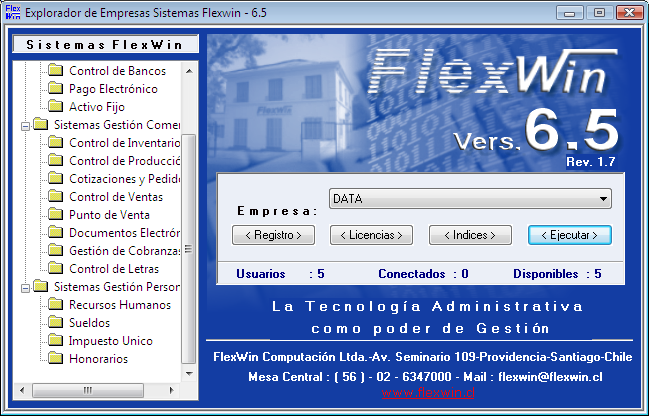Select the Activo Fijo folder icon
649x416 pixels.
(x=55, y=107)
